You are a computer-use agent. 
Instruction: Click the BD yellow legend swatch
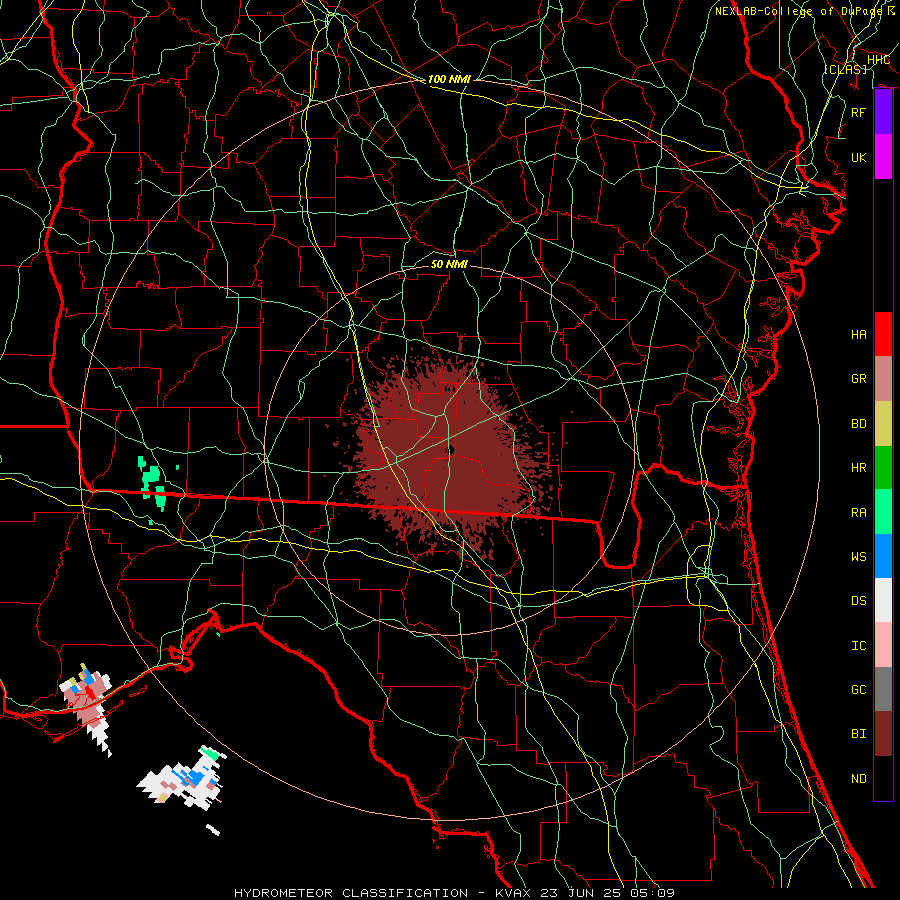click(883, 424)
